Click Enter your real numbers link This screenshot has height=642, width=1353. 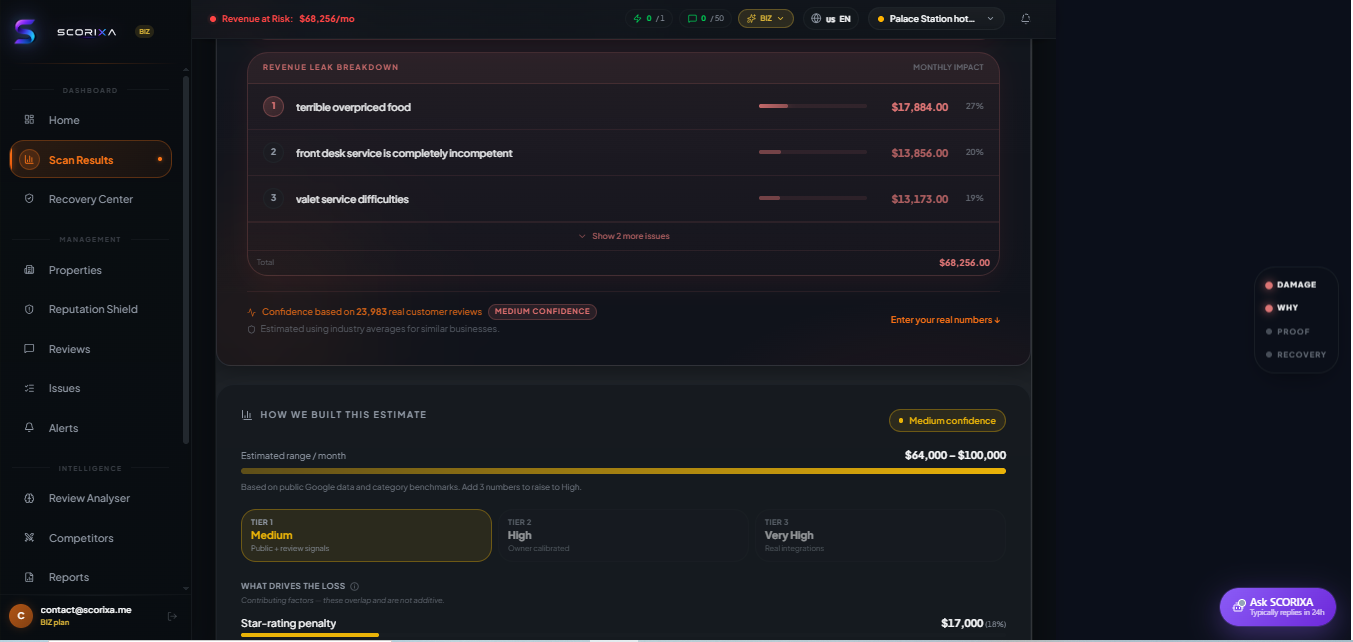pyautogui.click(x=945, y=320)
